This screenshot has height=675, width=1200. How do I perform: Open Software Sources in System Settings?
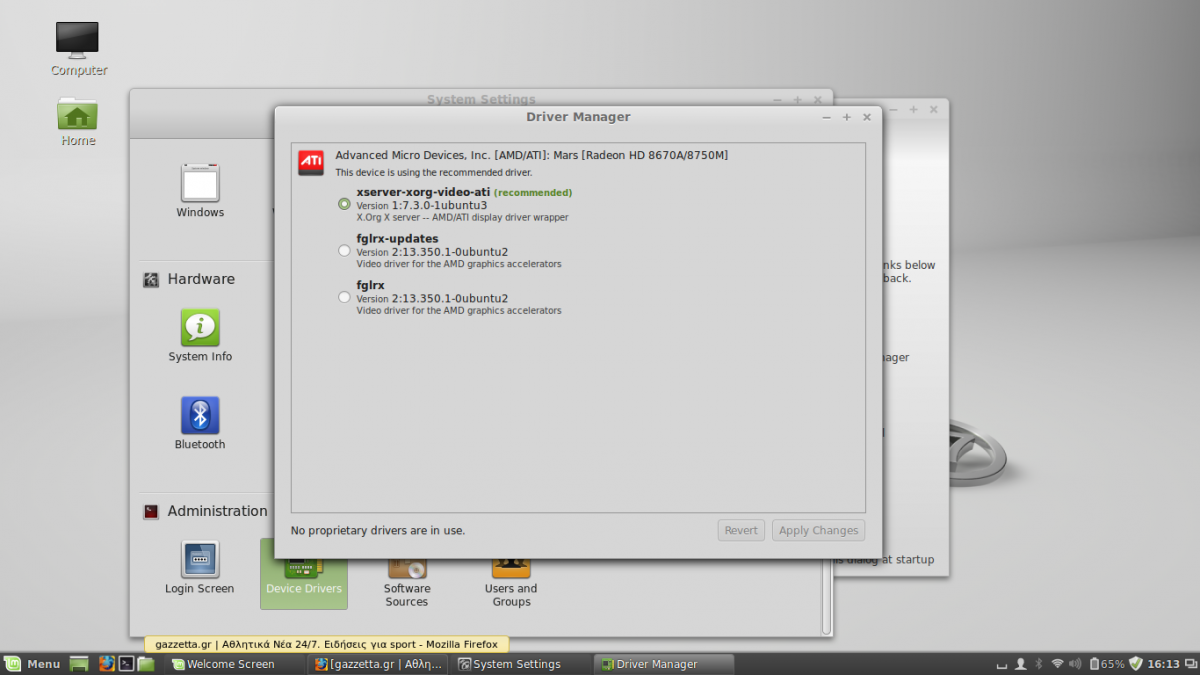tap(407, 582)
